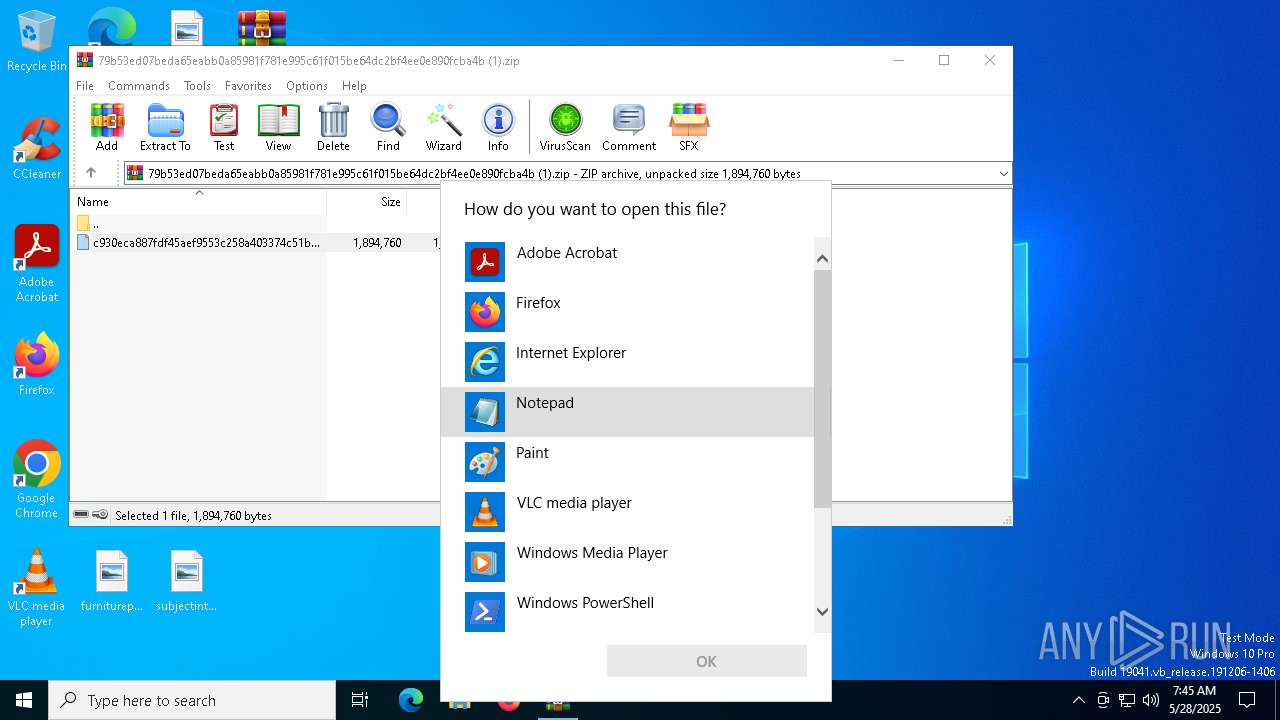Click the taskbar search box

[192, 700]
